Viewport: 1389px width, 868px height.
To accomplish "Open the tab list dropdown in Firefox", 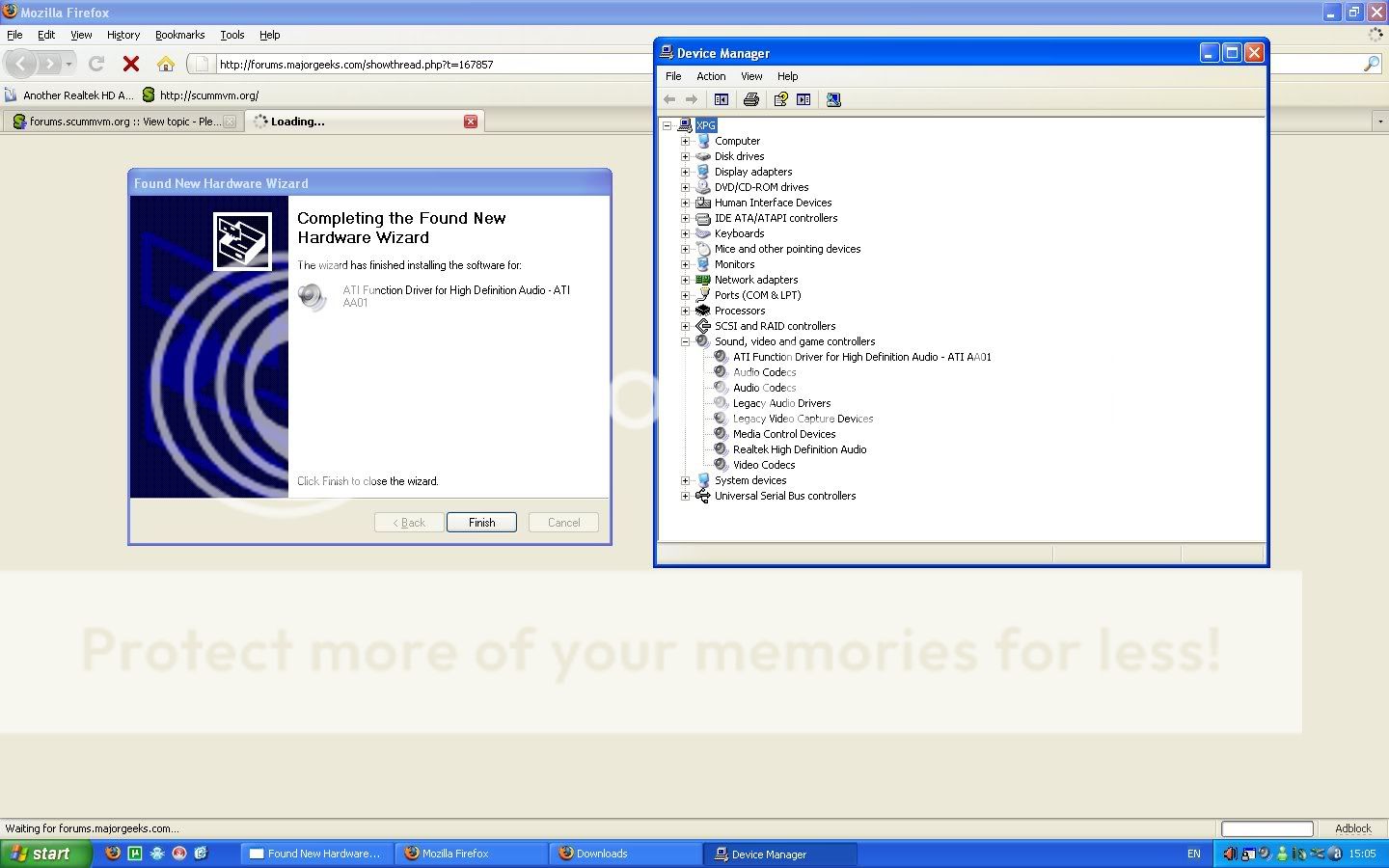I will click(x=1380, y=122).
